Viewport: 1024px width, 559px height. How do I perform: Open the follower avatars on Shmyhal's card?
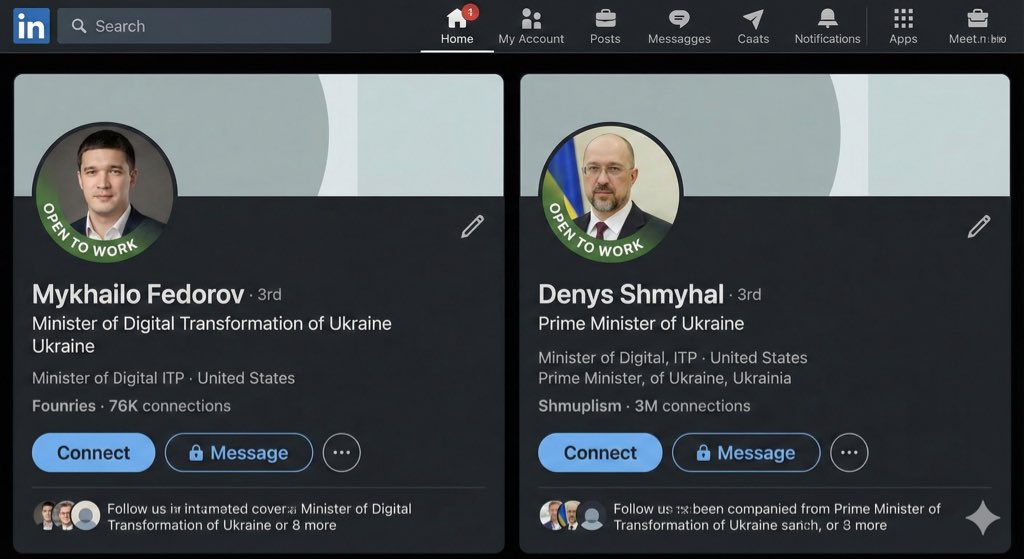pos(573,515)
